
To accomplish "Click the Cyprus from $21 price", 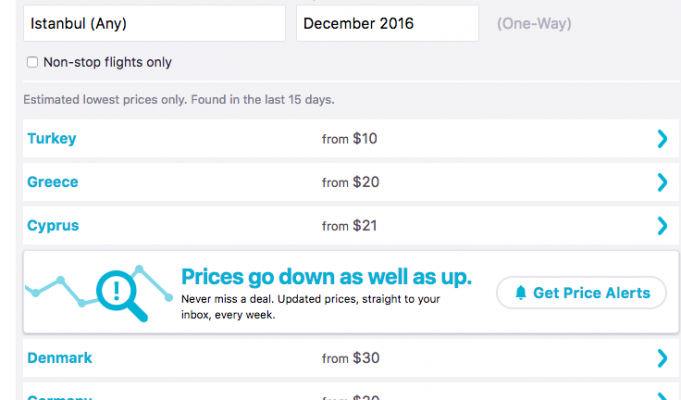I will pyautogui.click(x=349, y=226).
